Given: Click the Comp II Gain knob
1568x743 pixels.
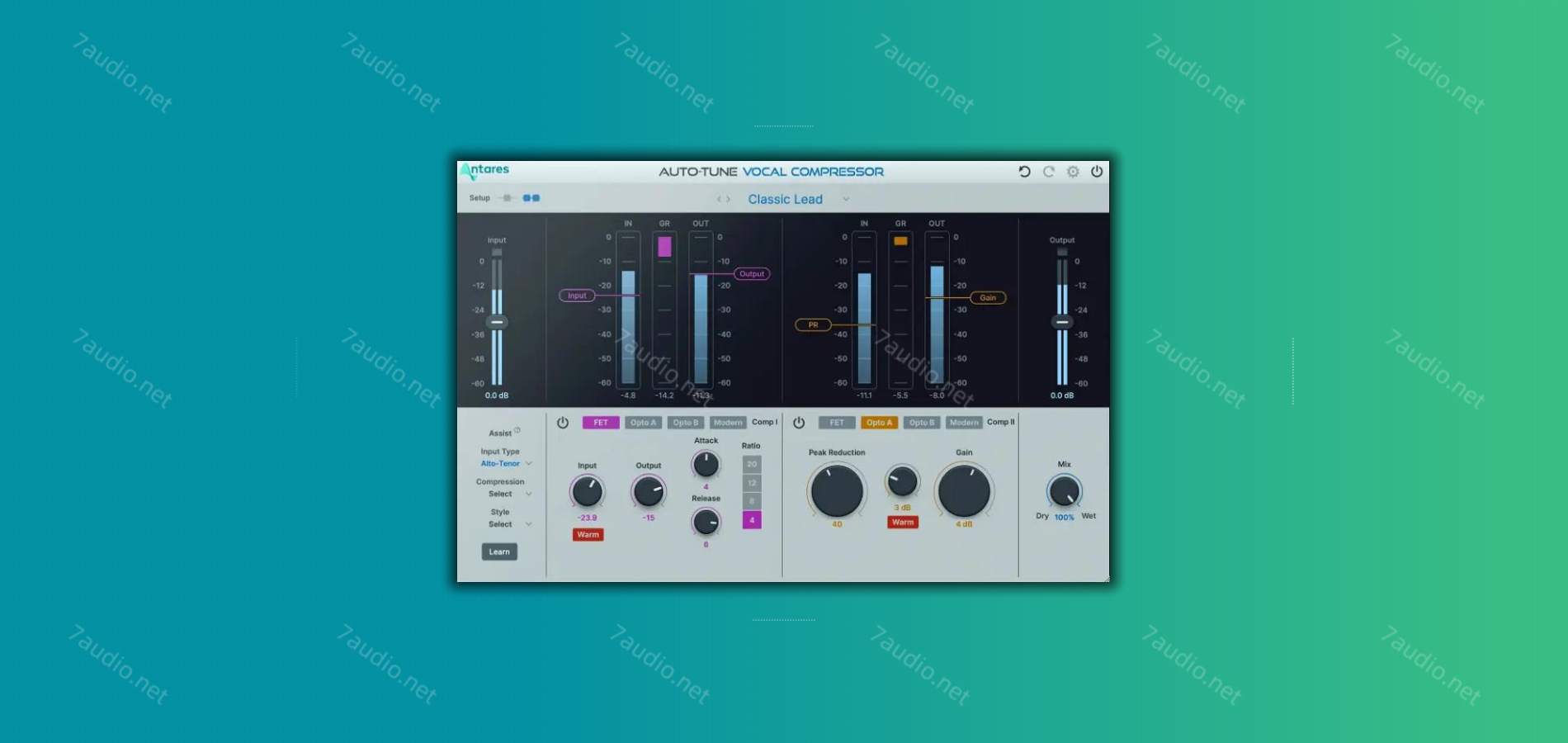Looking at the screenshot, I should pos(964,490).
